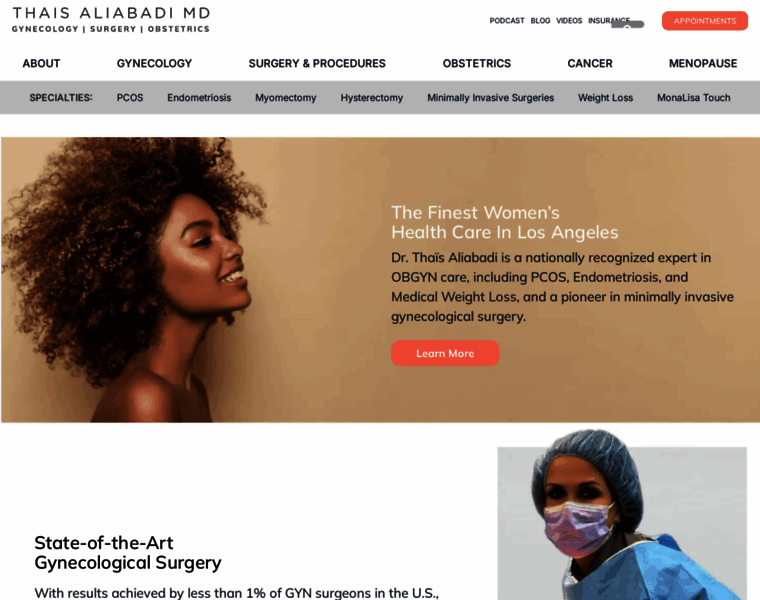
Task: Expand the Obstetrics menu
Action: [476, 63]
